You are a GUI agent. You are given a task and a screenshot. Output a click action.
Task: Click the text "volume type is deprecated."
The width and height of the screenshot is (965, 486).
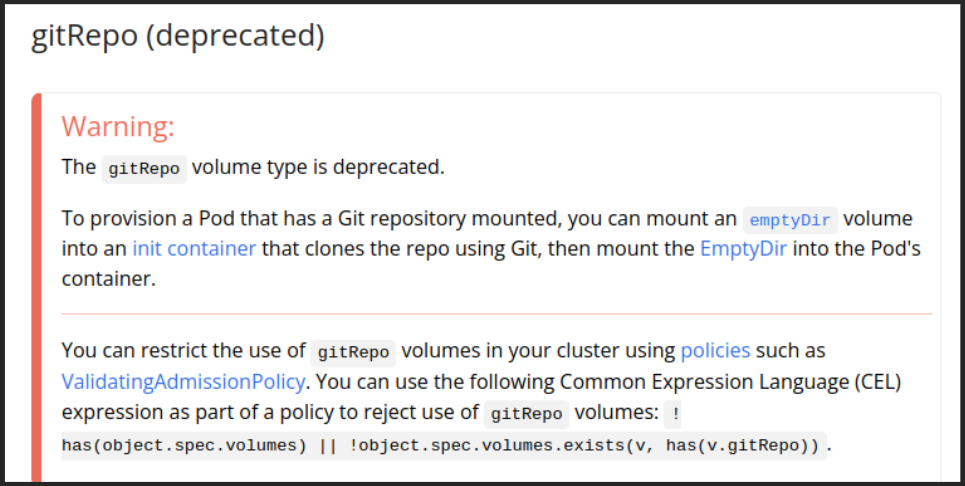tap(318, 167)
